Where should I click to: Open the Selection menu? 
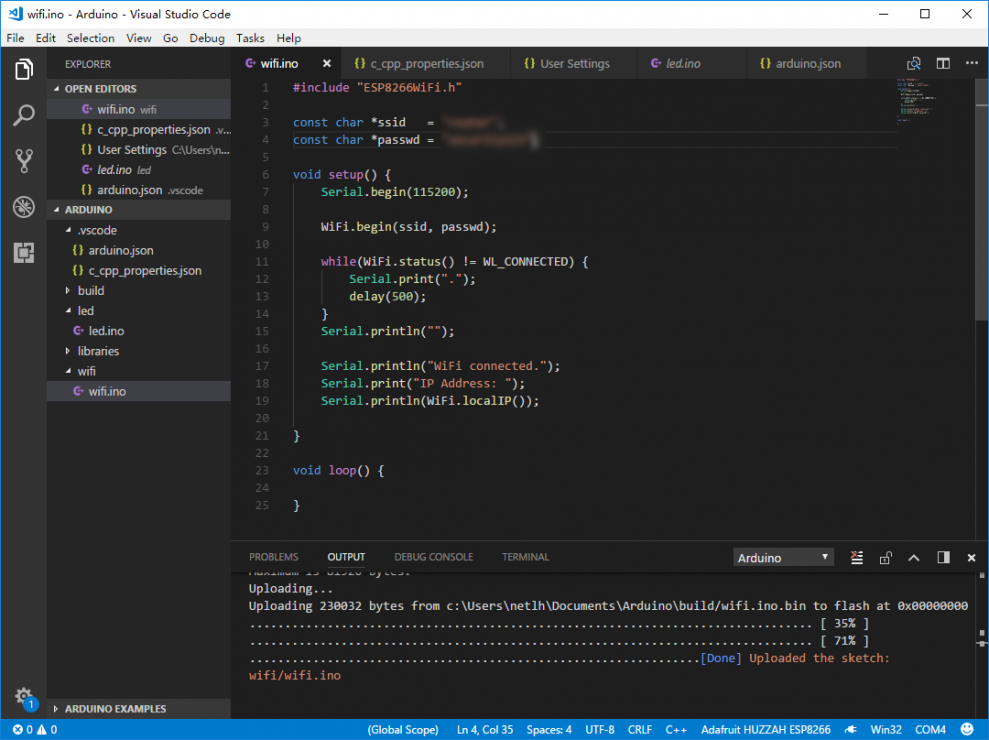coord(90,38)
